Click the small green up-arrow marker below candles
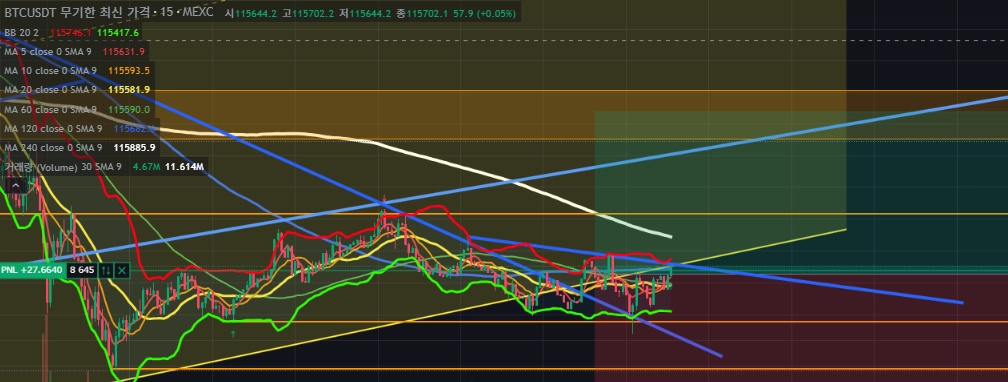1008x382 pixels. point(233,334)
